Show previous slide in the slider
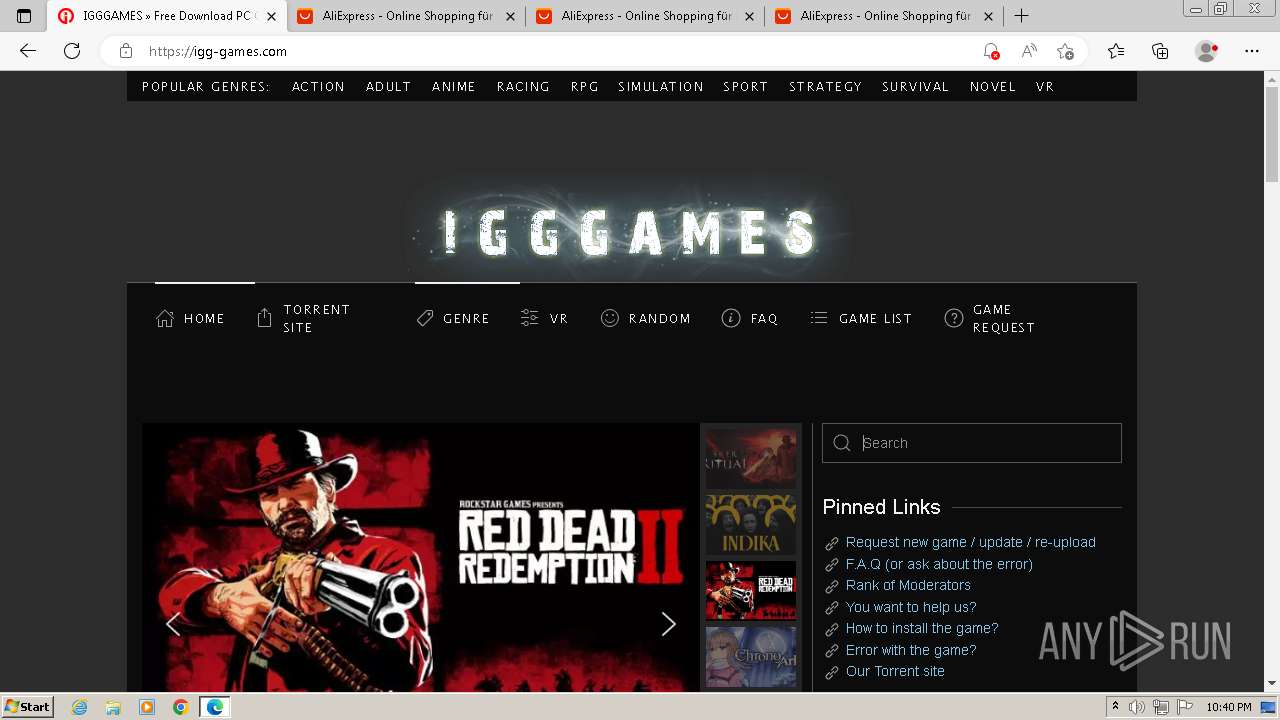 (173, 624)
